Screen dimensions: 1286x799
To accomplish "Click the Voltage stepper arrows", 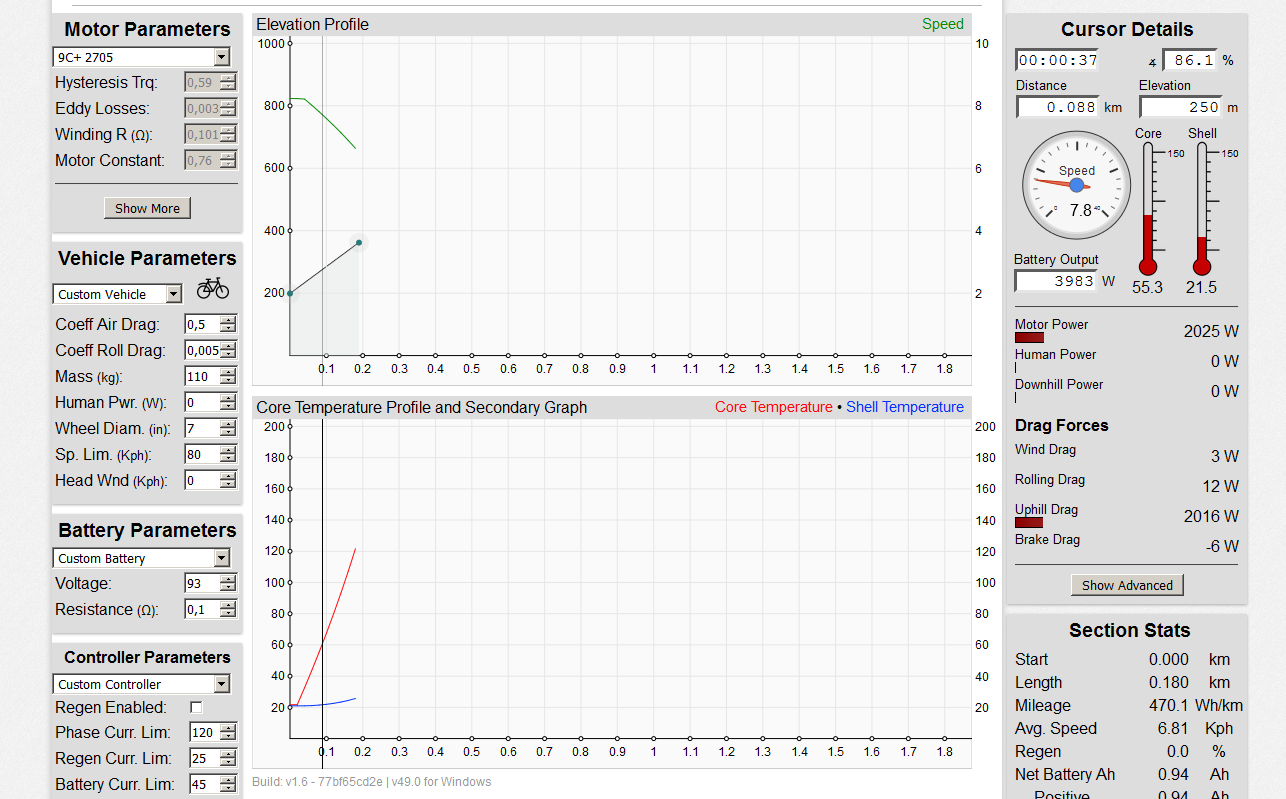I will click(228, 584).
